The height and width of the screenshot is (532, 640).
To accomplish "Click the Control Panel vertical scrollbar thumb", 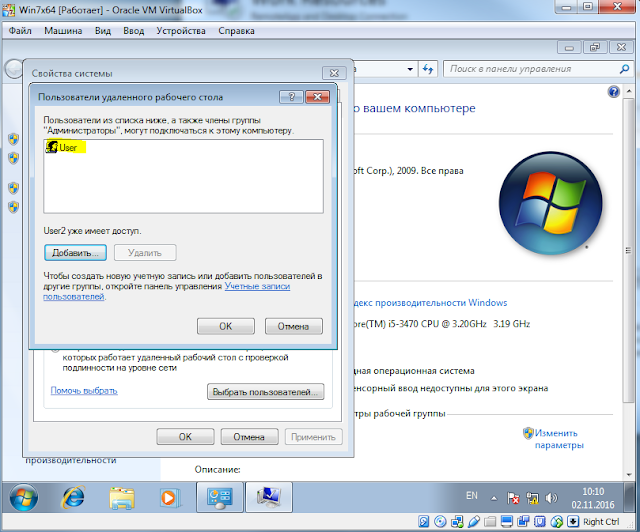I will 628,250.
